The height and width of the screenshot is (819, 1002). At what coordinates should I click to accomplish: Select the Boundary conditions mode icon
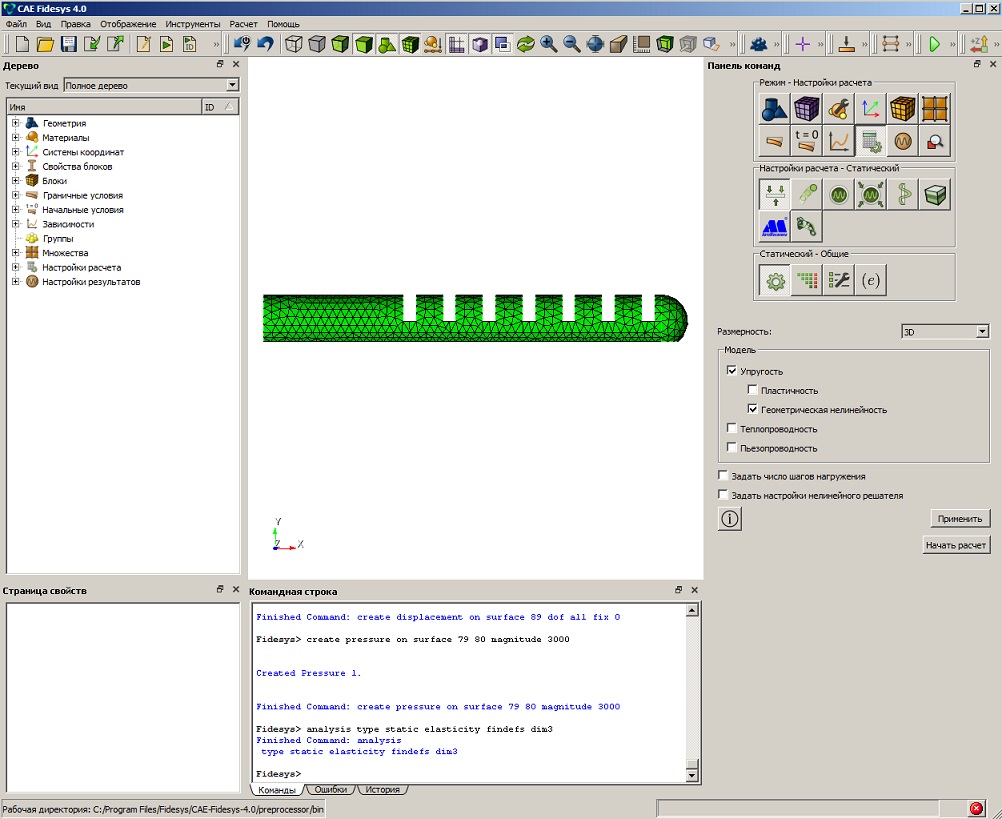775,141
